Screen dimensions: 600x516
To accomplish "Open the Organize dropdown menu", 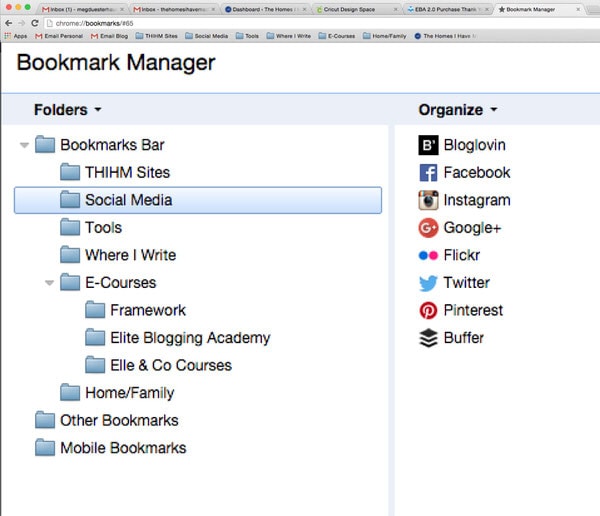I will point(457,110).
